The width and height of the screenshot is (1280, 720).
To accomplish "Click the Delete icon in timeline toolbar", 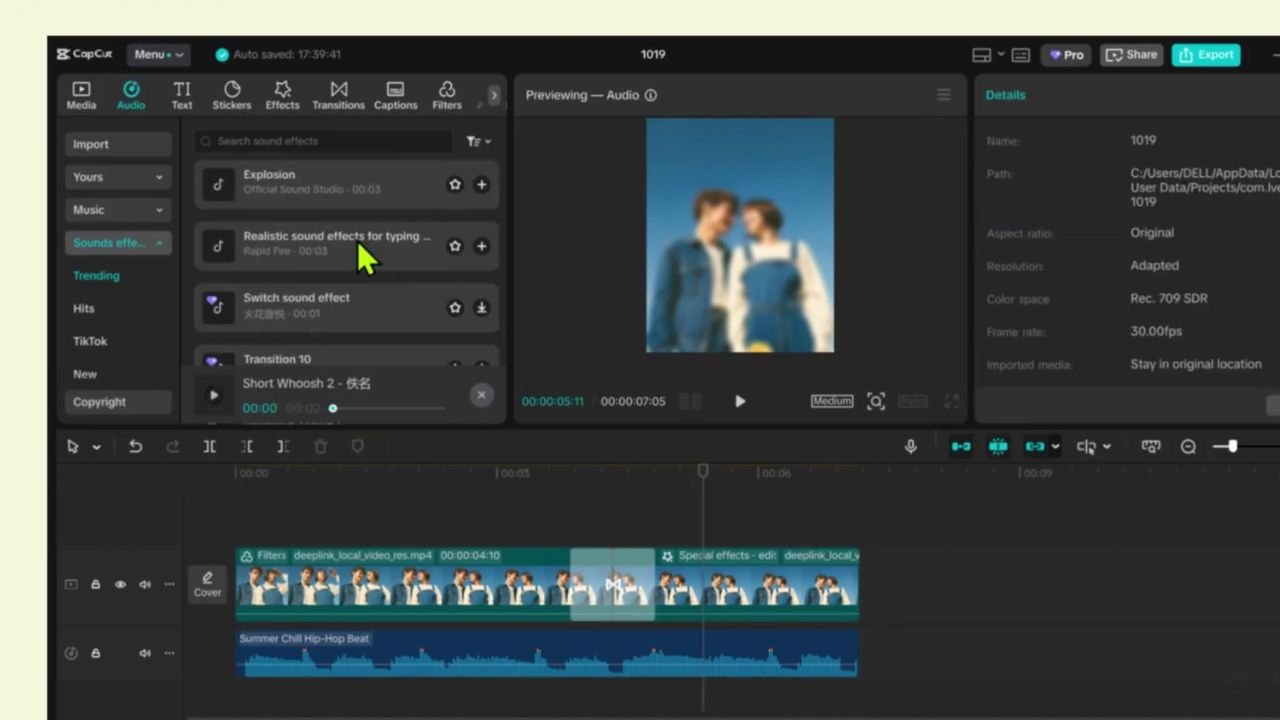I will (x=320, y=446).
